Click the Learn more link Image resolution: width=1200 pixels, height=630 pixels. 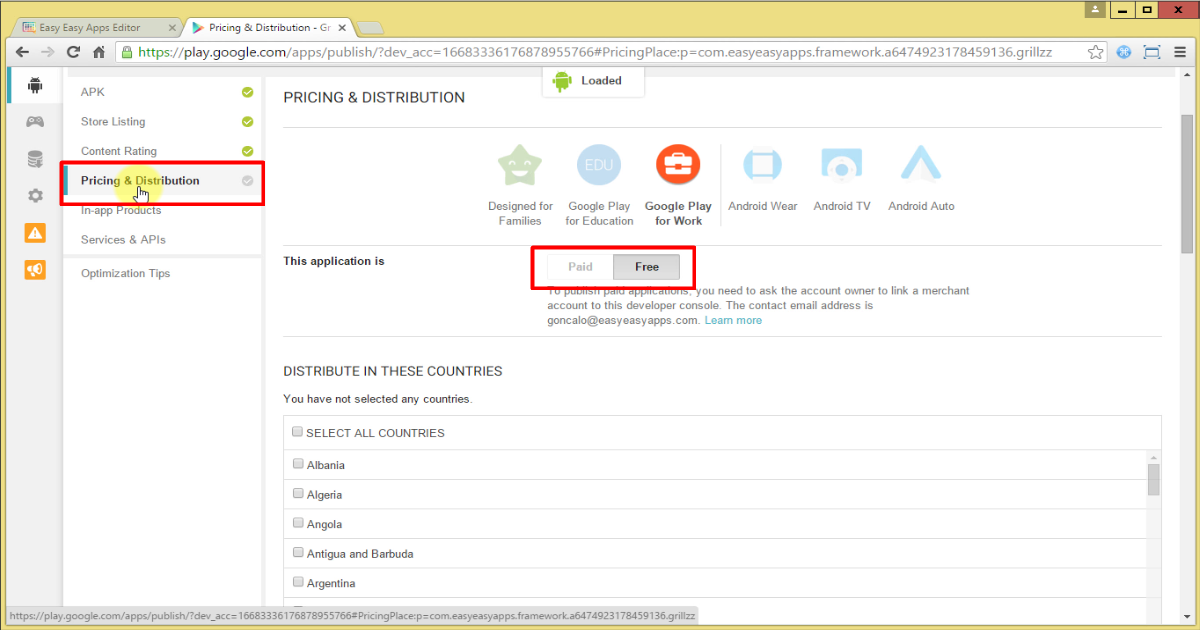[733, 319]
